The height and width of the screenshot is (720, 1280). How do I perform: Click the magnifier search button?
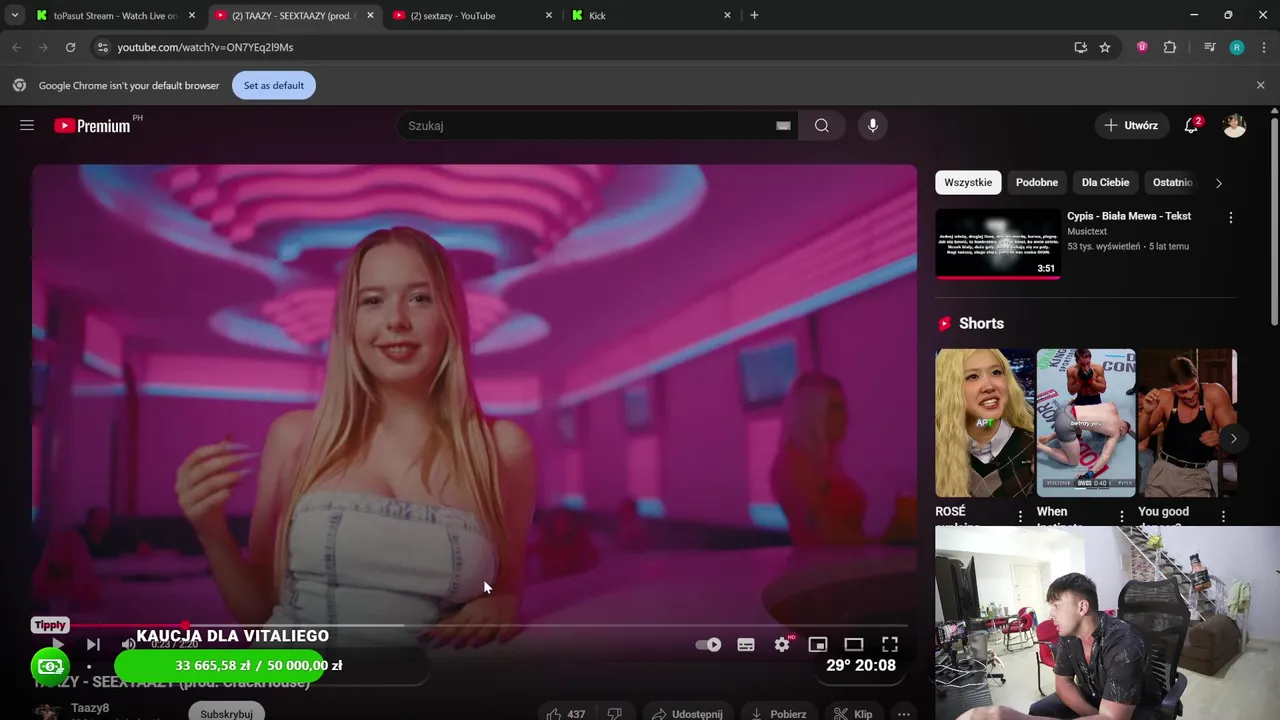[x=821, y=126]
